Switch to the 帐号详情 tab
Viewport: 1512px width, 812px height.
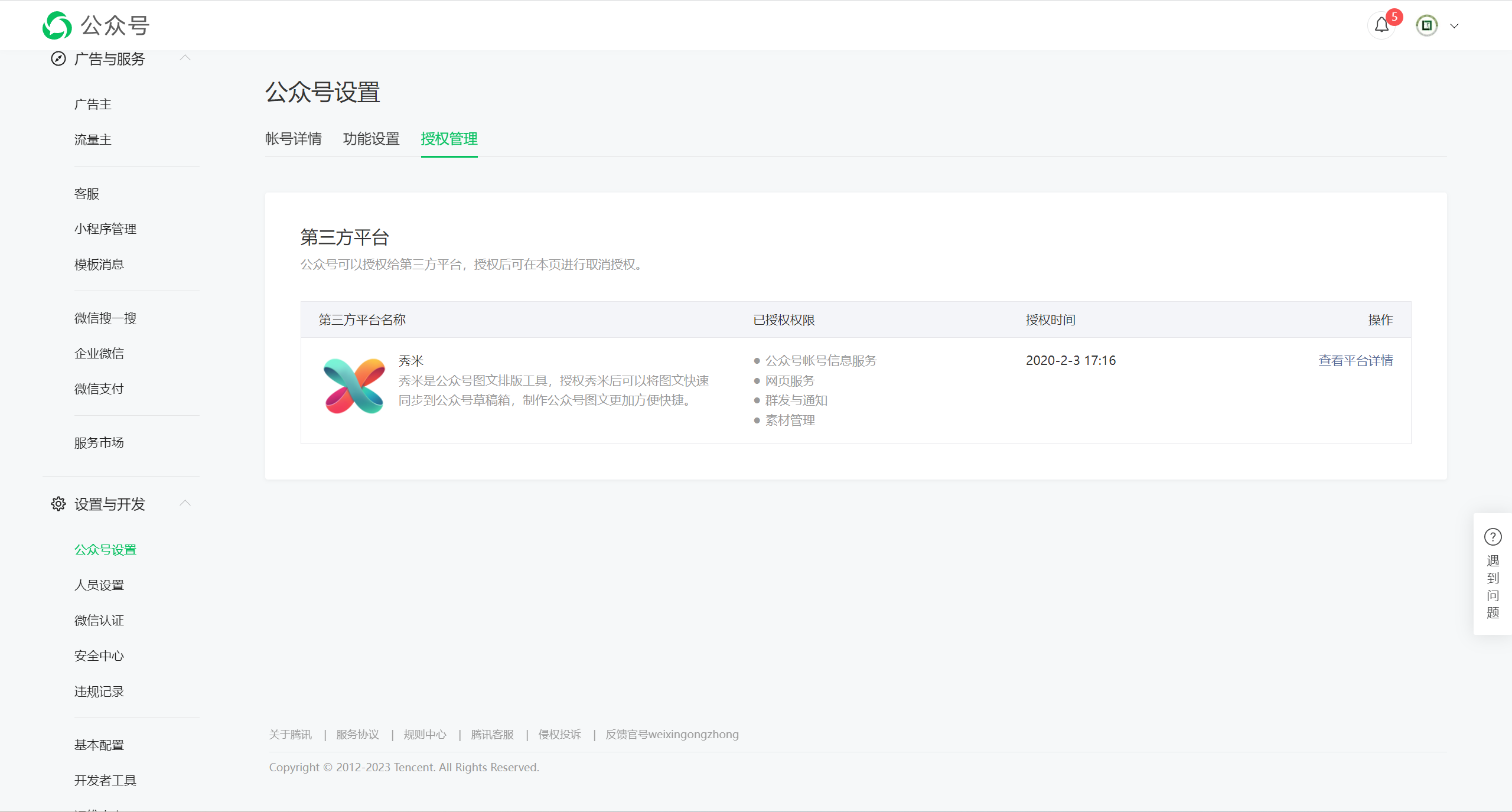[293, 139]
